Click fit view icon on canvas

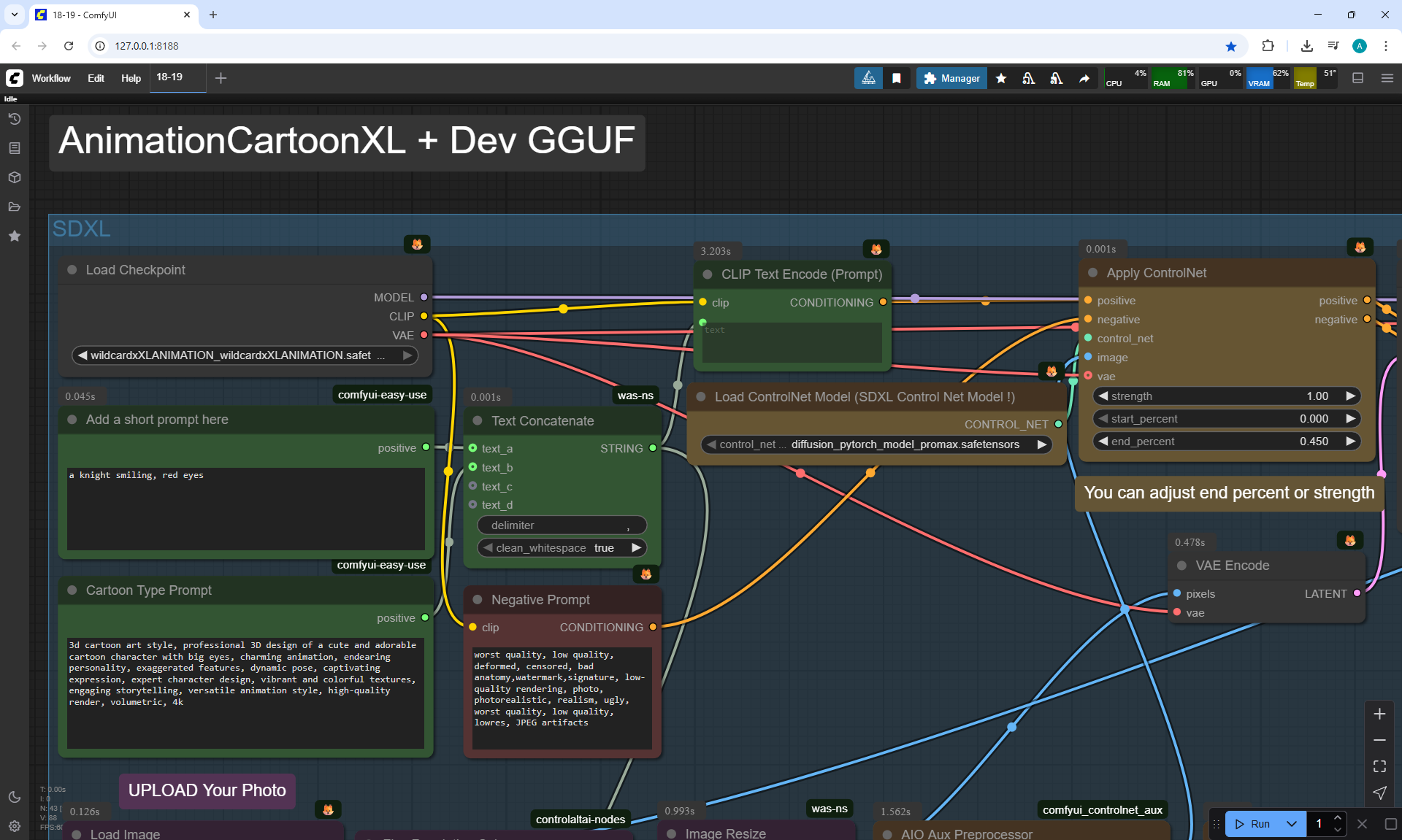1379,766
